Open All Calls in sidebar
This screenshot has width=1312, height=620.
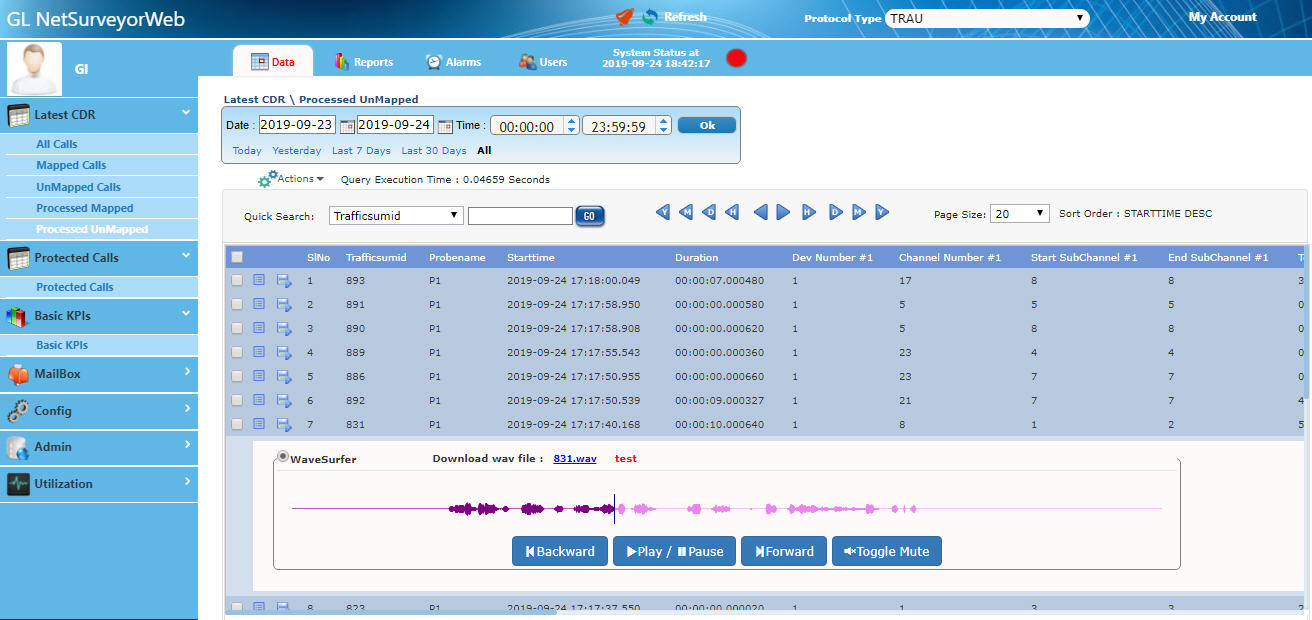point(57,144)
